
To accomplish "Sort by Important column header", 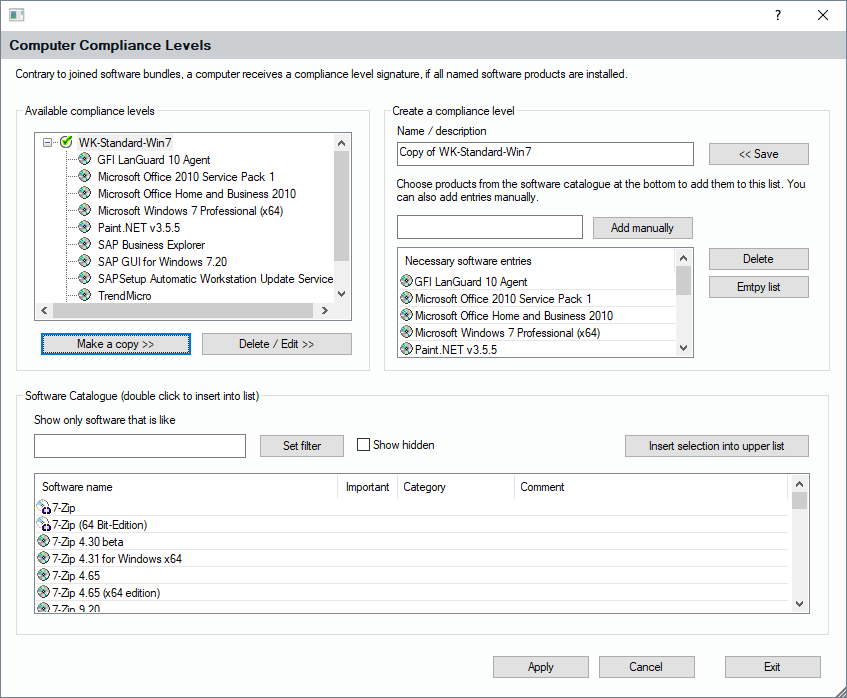I will [367, 487].
